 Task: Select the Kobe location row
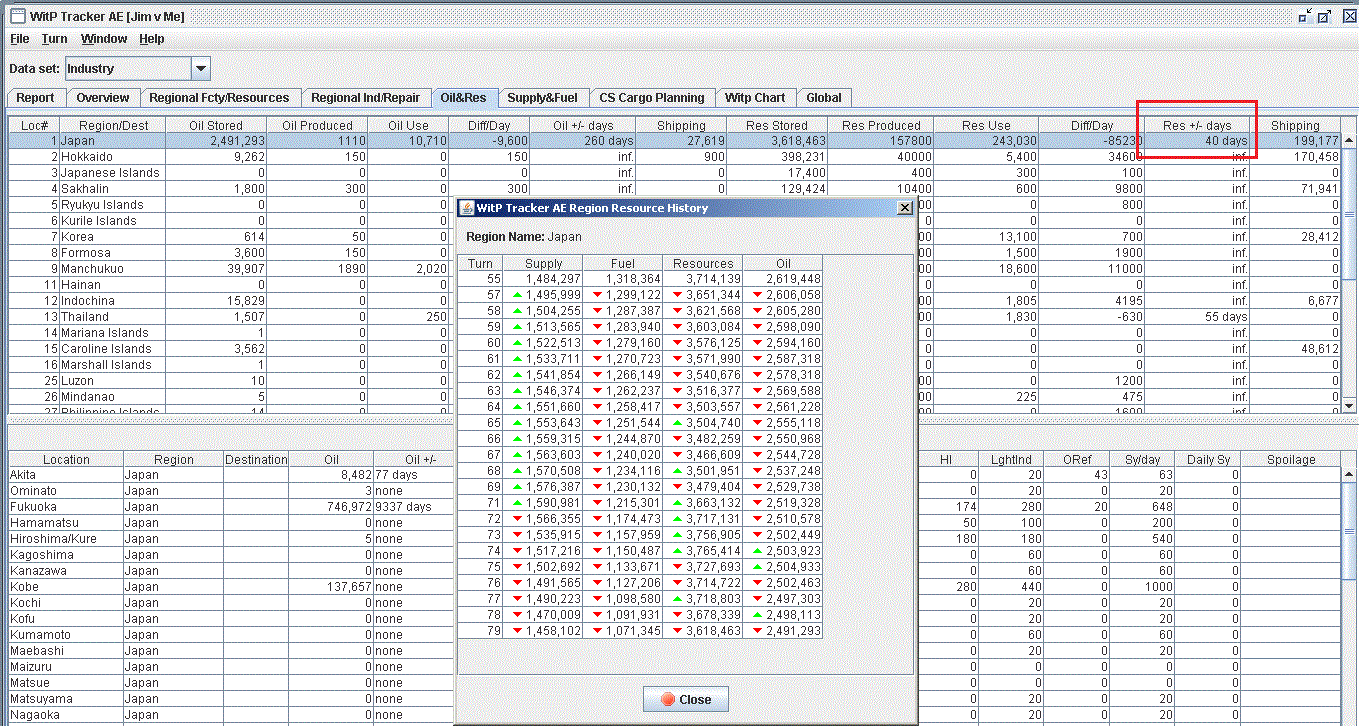[675, 587]
